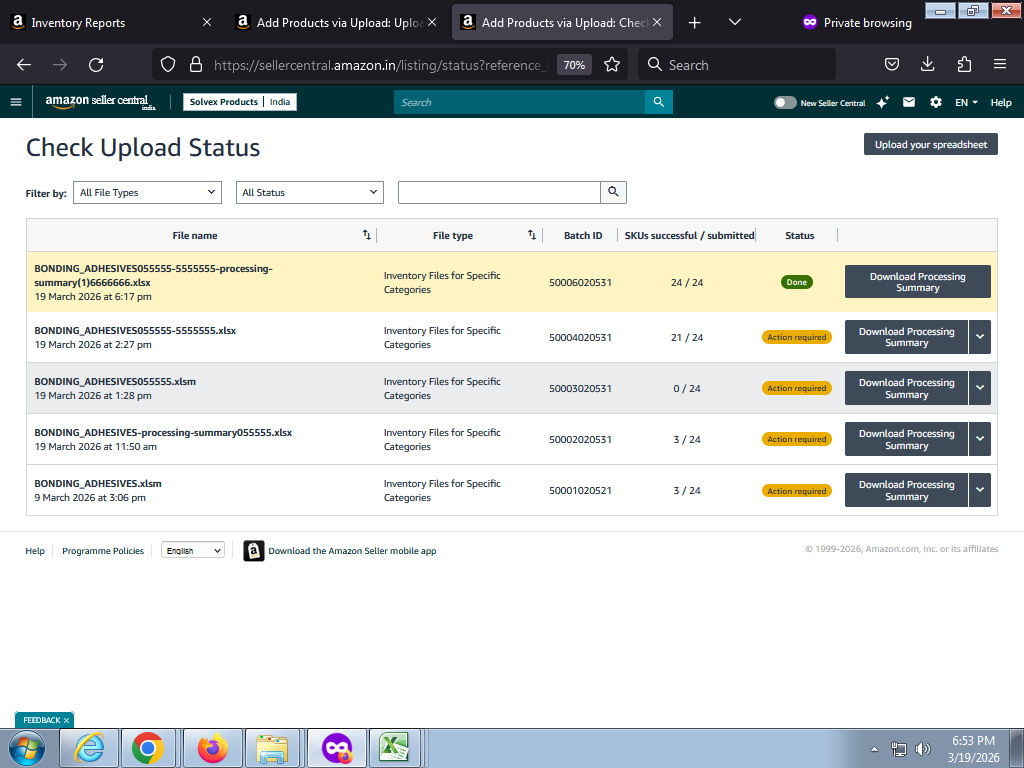Dismiss the FEEDBACK tab with x
This screenshot has width=1024, height=768.
(x=66, y=720)
